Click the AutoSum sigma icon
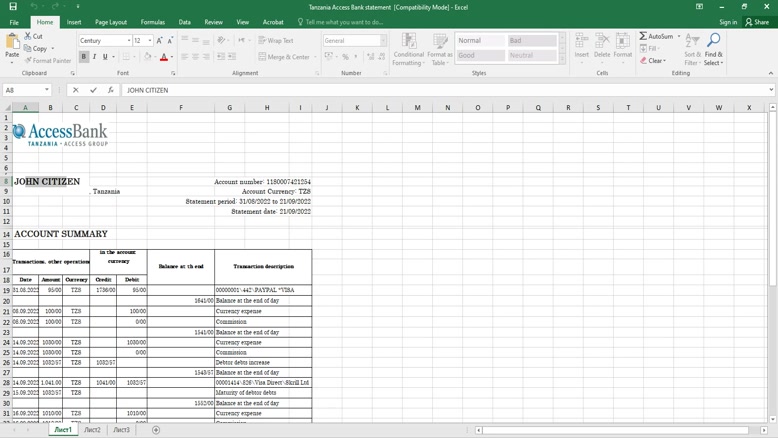778x438 pixels. 644,36
